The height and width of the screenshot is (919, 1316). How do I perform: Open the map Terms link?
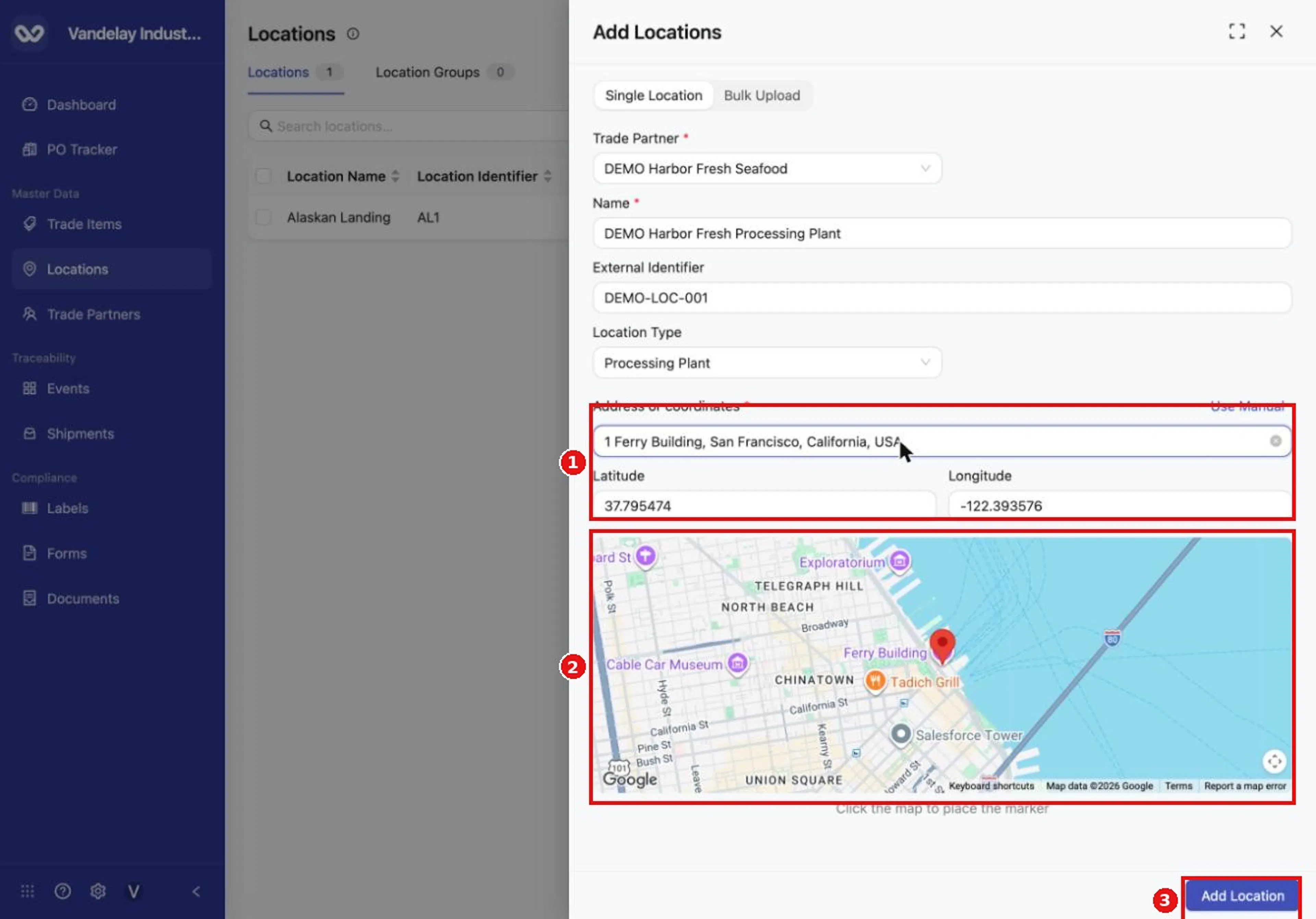point(1178,785)
